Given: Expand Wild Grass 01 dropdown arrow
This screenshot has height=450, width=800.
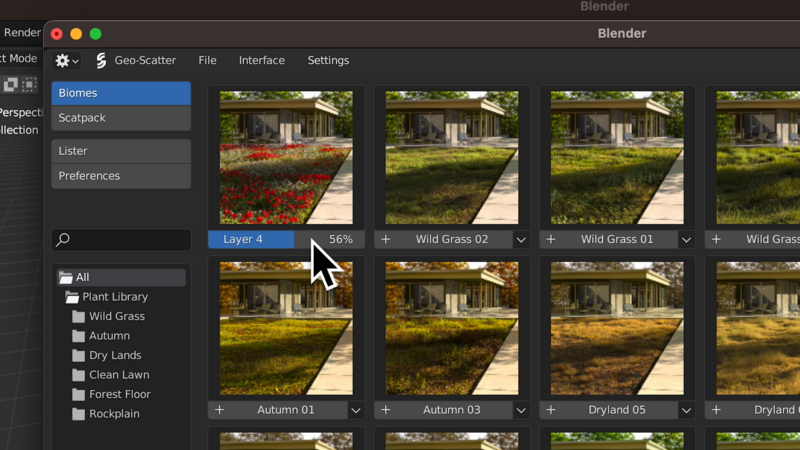Looking at the screenshot, I should (686, 240).
